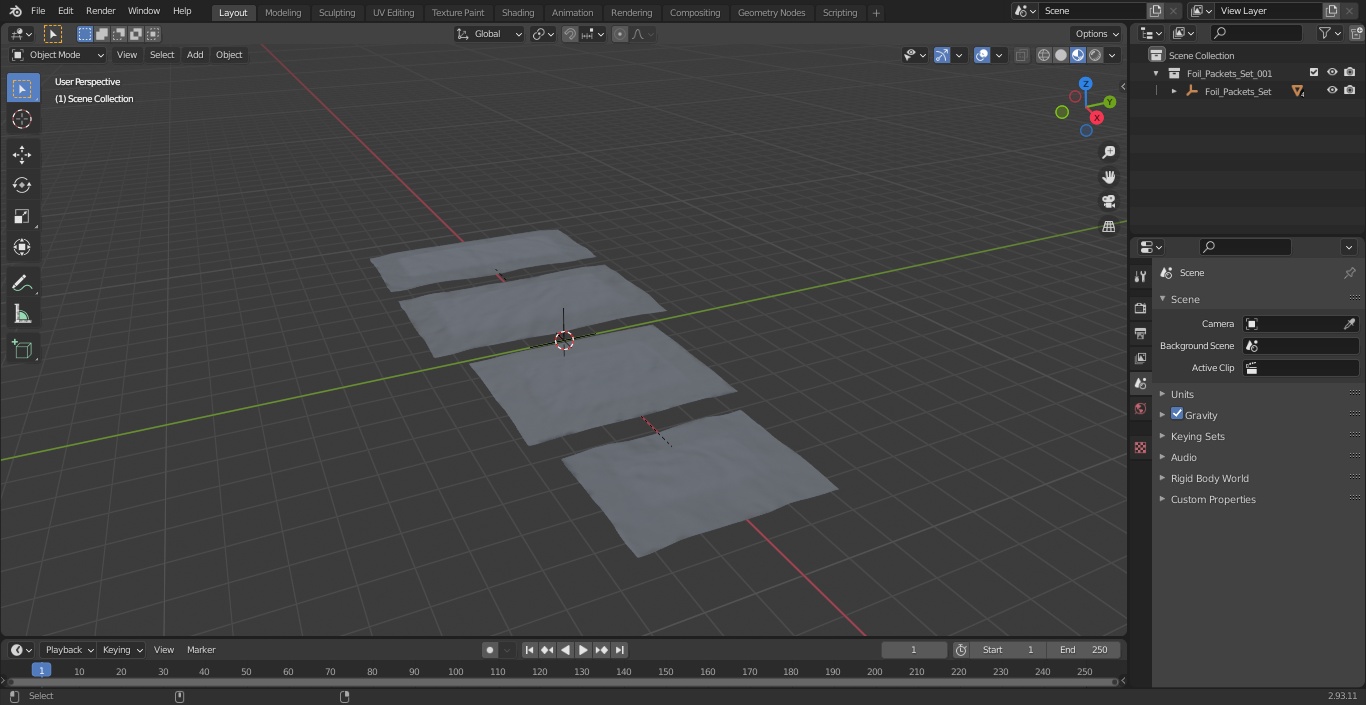
Task: Open the pivot point dropdown
Action: (x=543, y=34)
